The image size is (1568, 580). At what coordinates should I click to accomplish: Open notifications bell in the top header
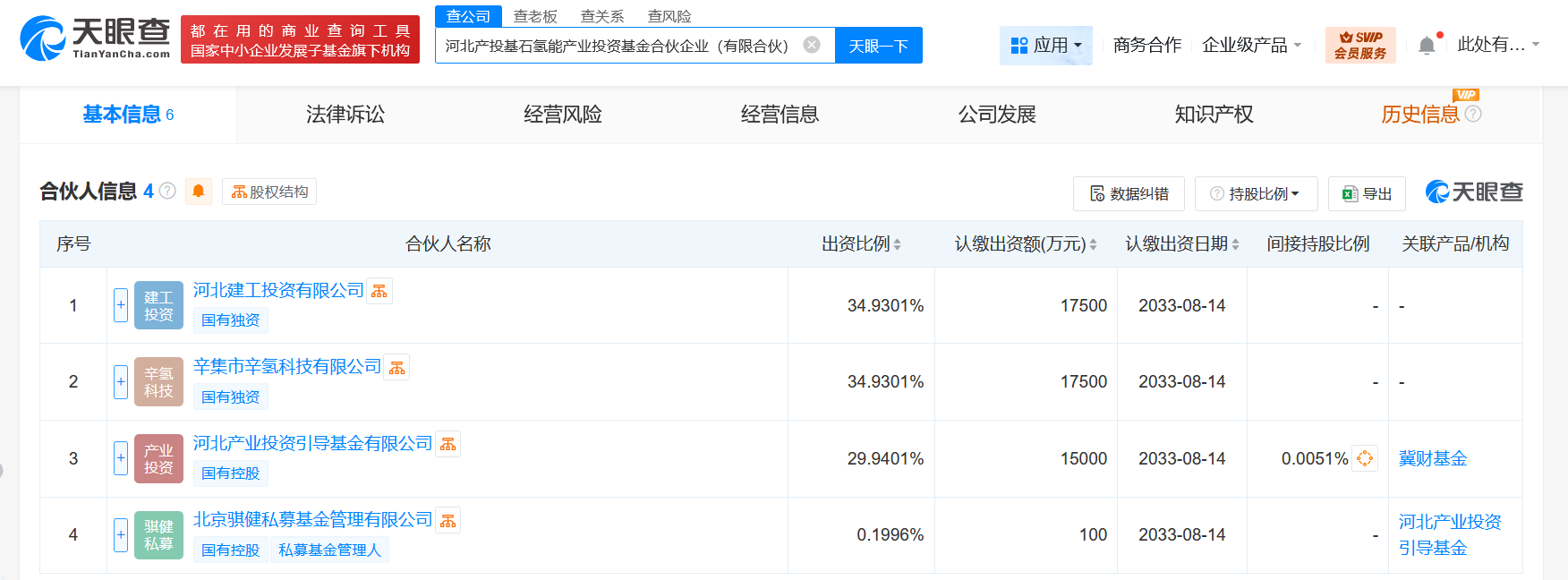point(1427,46)
